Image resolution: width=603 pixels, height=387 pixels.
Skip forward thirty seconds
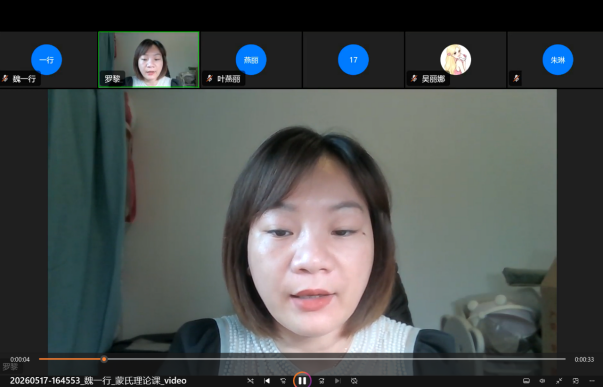(x=321, y=381)
